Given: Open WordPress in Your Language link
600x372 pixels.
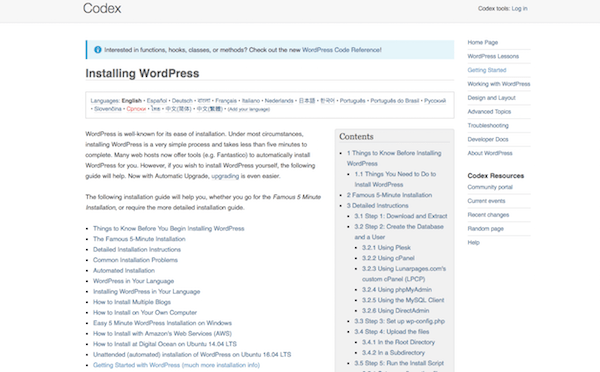Looking at the screenshot, I should click(134, 281).
